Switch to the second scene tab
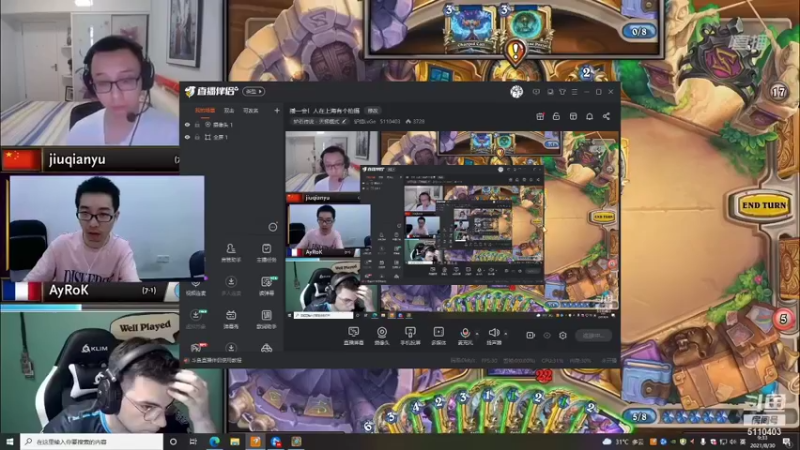800x450 pixels. (x=229, y=111)
